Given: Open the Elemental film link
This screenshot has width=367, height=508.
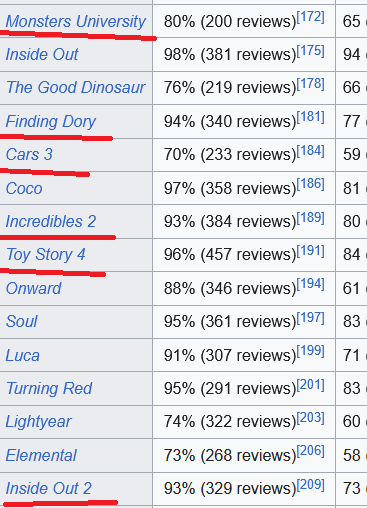Looking at the screenshot, I should pyautogui.click(x=41, y=455).
